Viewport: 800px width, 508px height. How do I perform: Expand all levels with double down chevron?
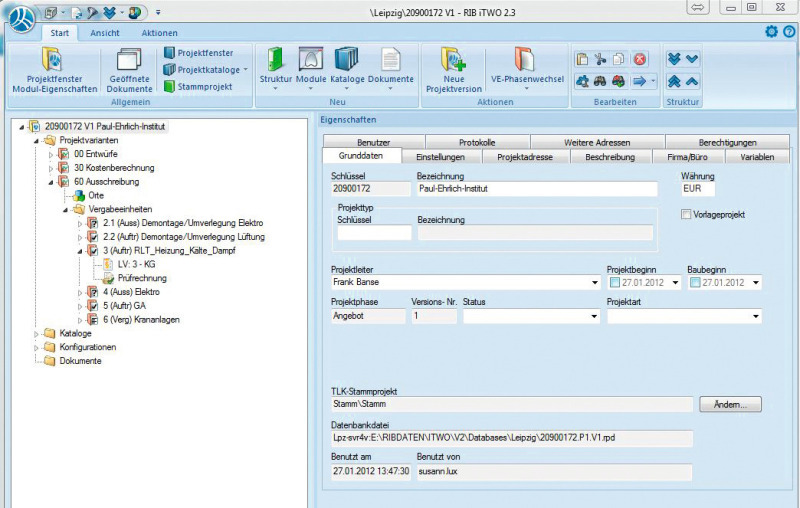tap(673, 59)
